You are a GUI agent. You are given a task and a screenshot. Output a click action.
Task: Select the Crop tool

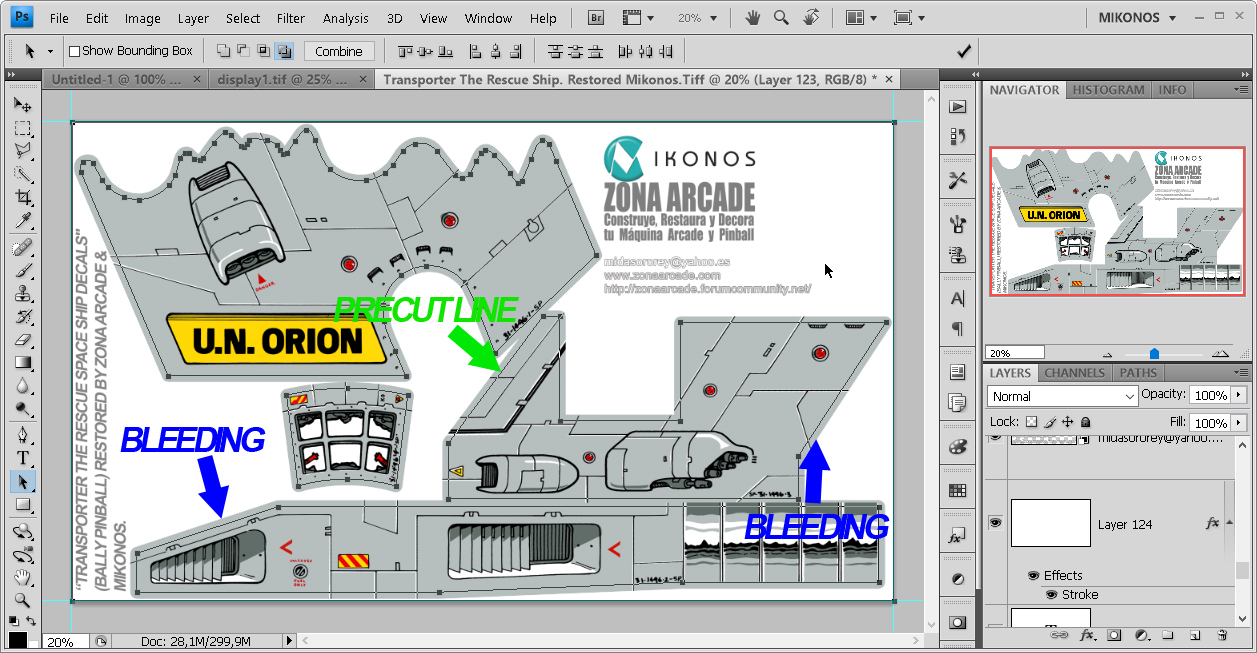(22, 198)
